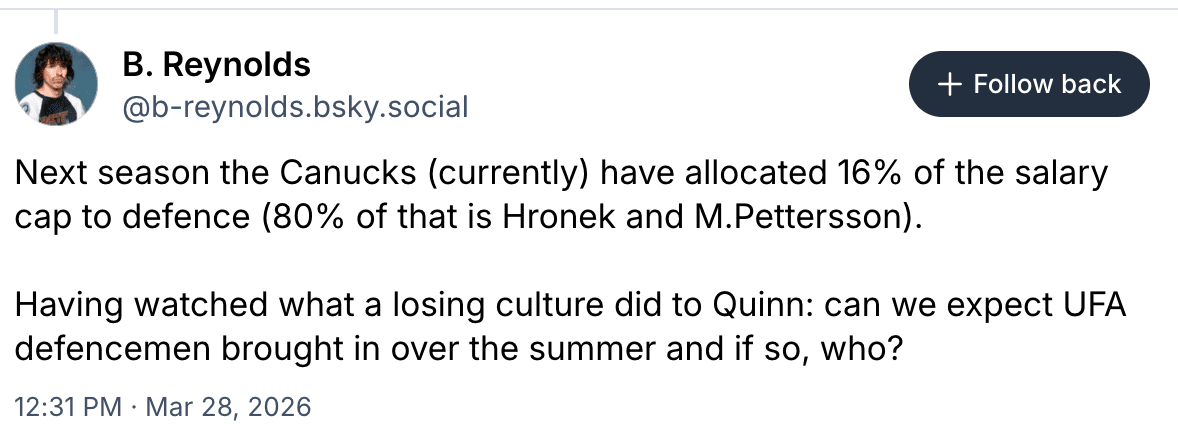The height and width of the screenshot is (438, 1178).
Task: Click B. Reynolds' profile avatar
Action: coord(57,86)
